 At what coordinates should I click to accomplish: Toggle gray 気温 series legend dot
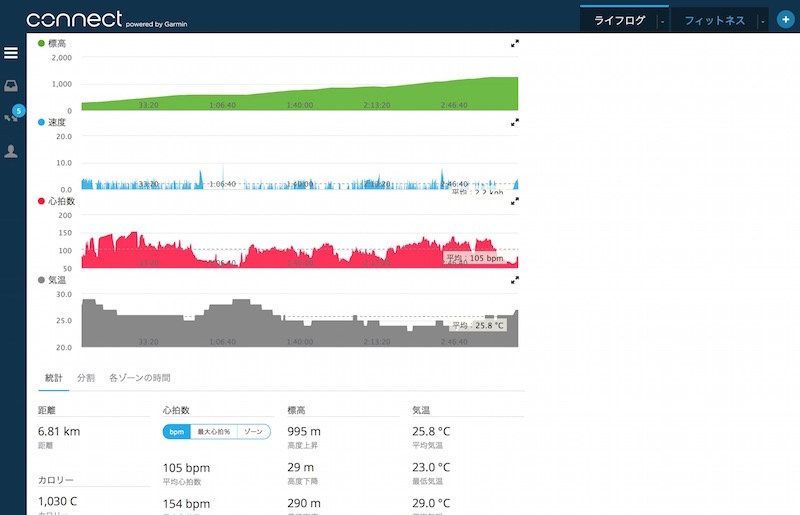click(41, 280)
